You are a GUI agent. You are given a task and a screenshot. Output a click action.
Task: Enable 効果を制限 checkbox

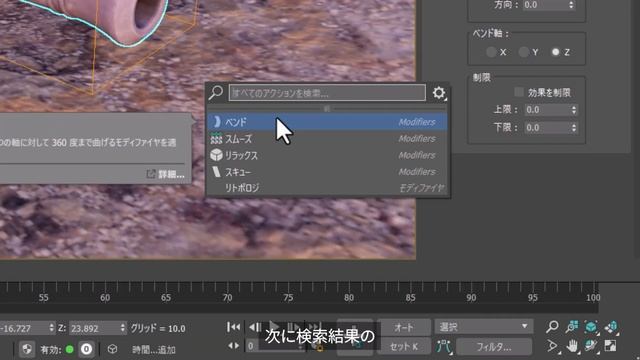point(519,92)
